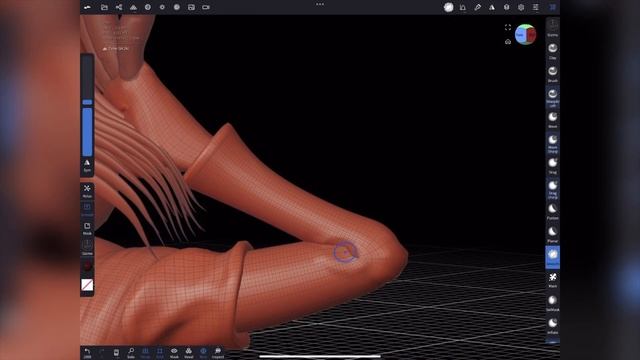Reset the view with the home icon

508,41
